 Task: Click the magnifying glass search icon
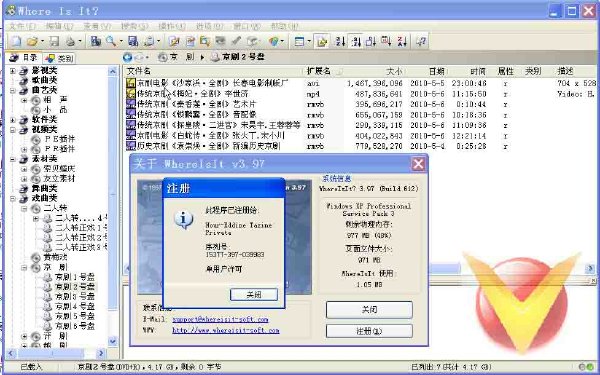(x=111, y=41)
